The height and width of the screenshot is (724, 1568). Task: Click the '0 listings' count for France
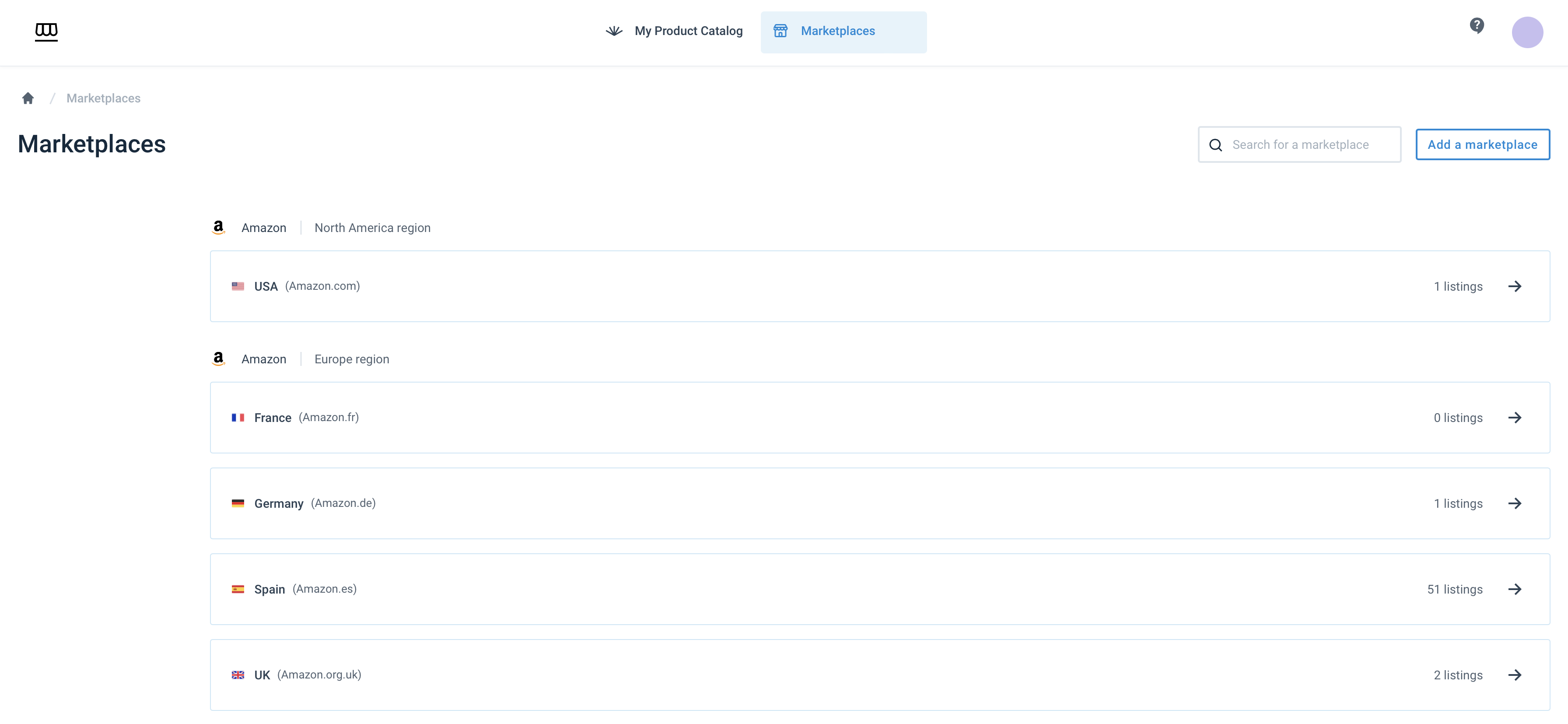click(x=1458, y=418)
